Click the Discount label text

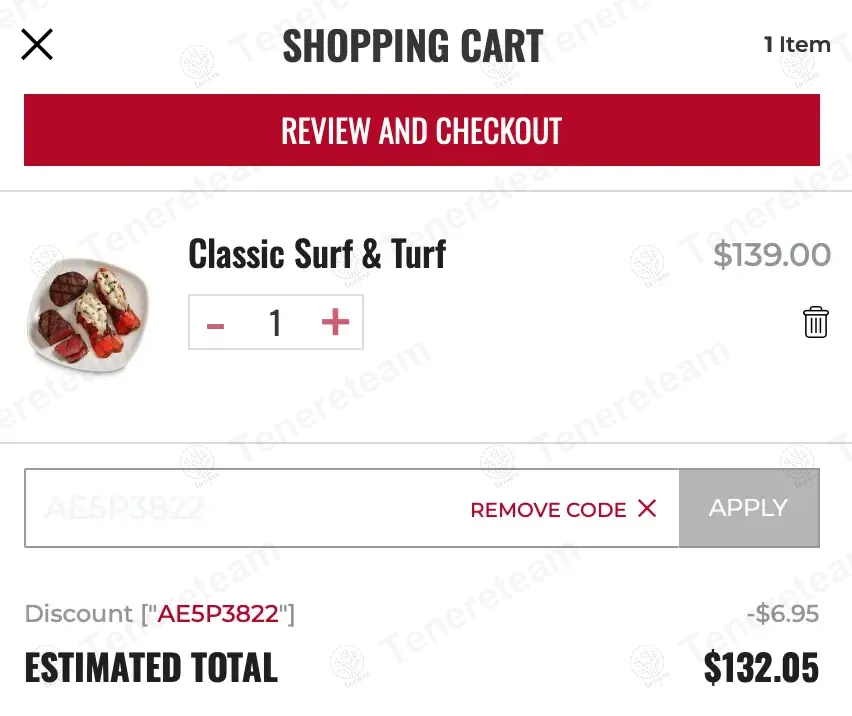tap(79, 613)
